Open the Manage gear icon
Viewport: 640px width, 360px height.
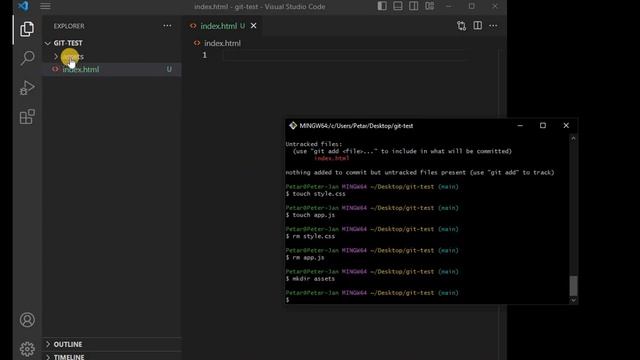tap(27, 349)
